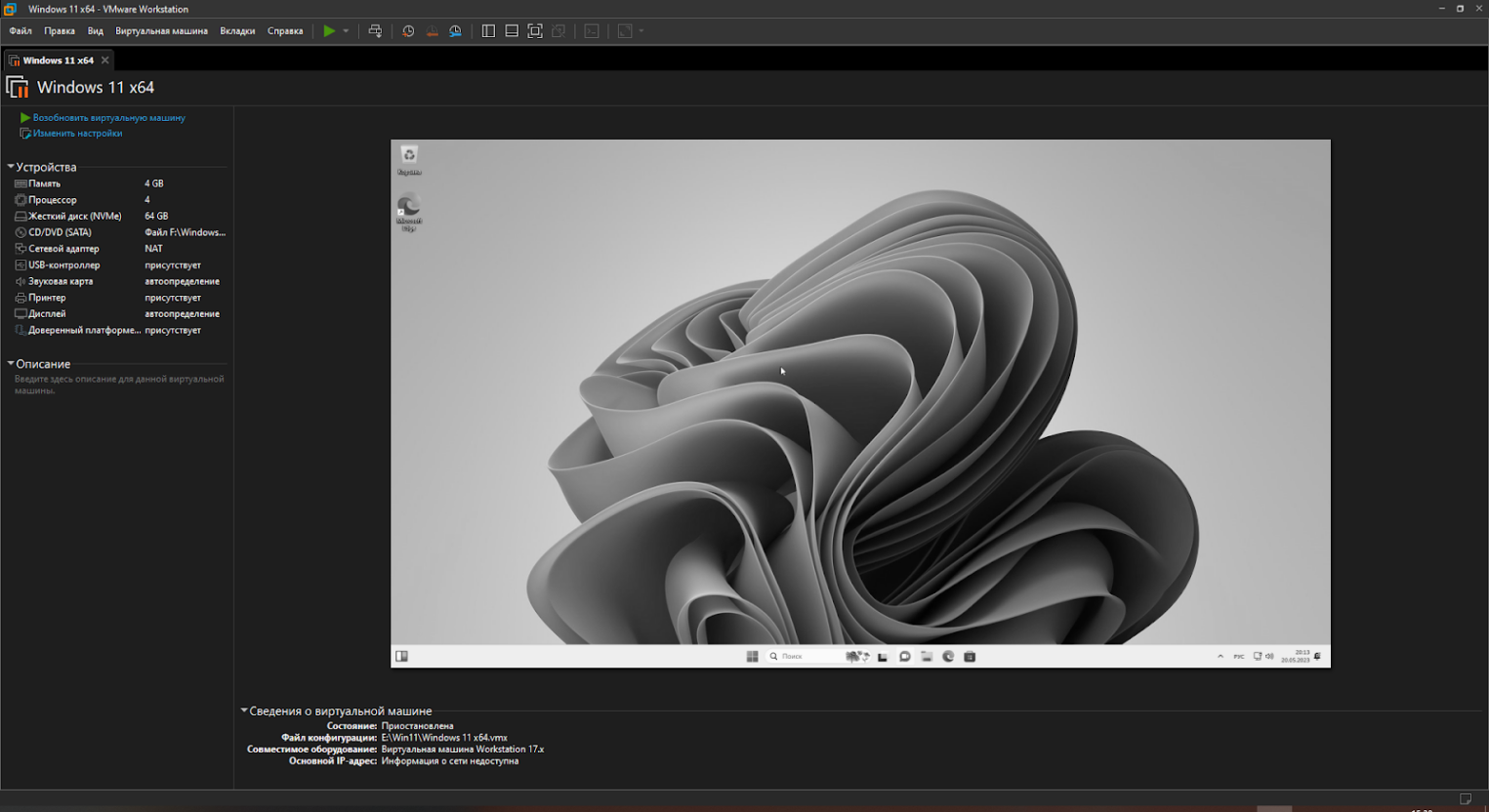Click the Recycle Bin icon in VM desktop
This screenshot has width=1489, height=812.
point(409,160)
